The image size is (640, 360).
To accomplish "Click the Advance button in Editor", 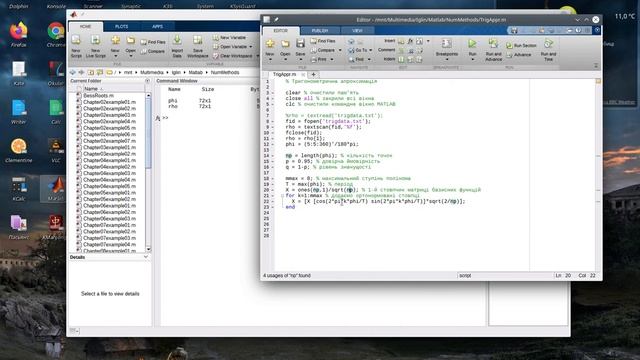I will [519, 55].
